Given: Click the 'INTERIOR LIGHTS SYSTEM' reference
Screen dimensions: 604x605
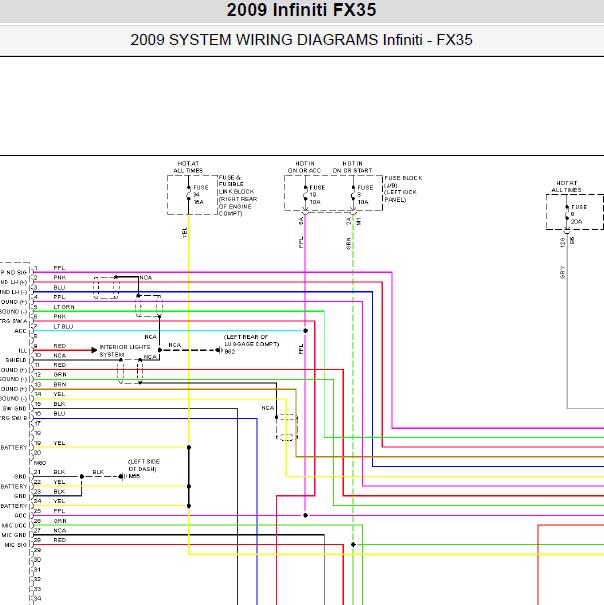Looking at the screenshot, I should [x=125, y=351].
